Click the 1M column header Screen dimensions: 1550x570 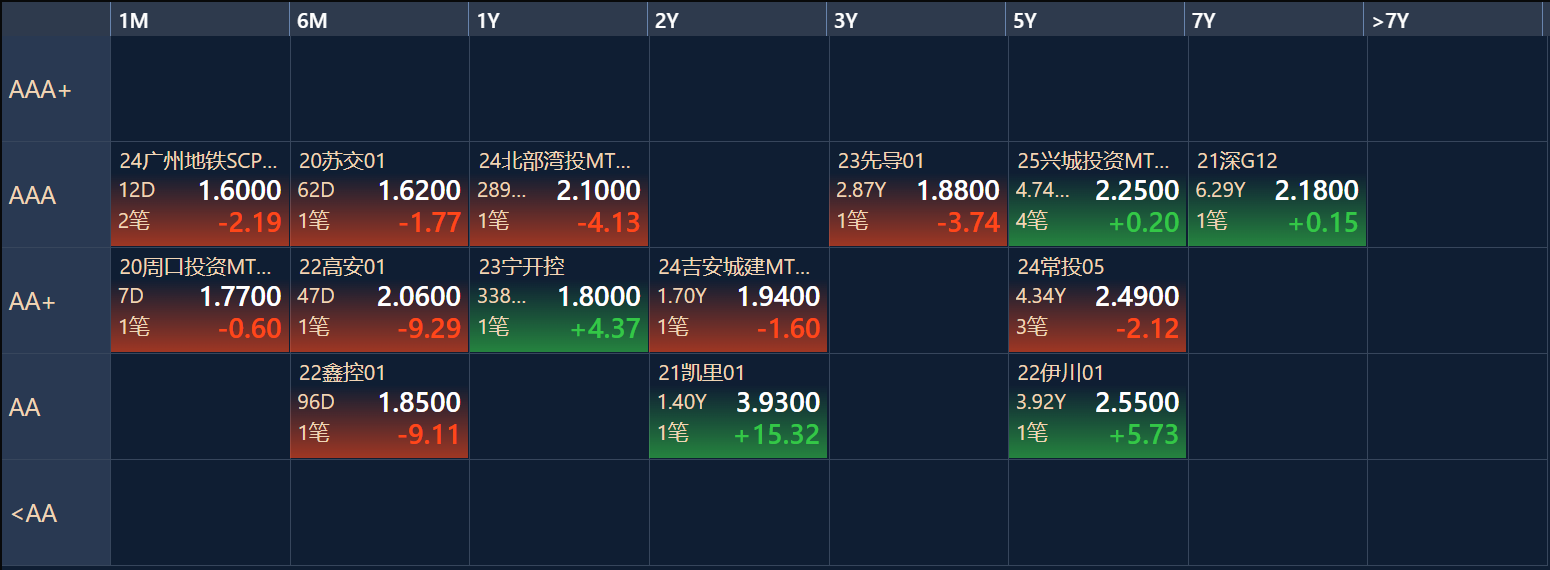[199, 20]
